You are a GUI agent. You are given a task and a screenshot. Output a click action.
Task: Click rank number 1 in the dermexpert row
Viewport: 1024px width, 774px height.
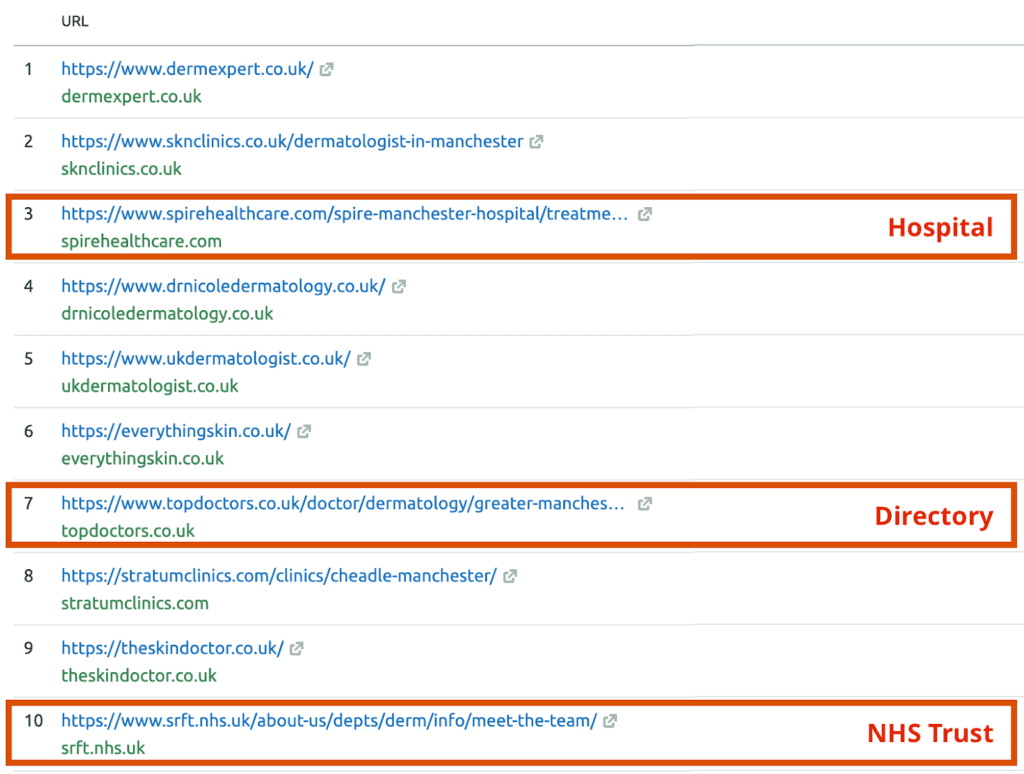tap(28, 69)
